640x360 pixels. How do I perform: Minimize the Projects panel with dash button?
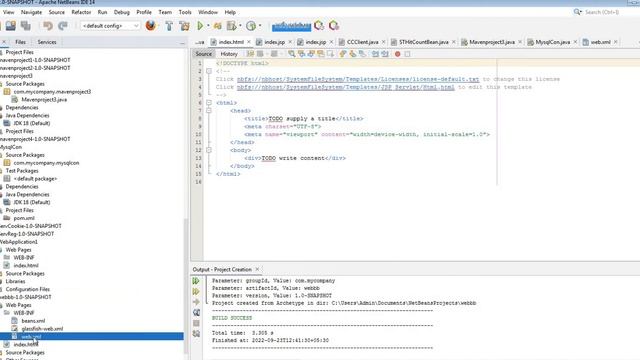(182, 42)
